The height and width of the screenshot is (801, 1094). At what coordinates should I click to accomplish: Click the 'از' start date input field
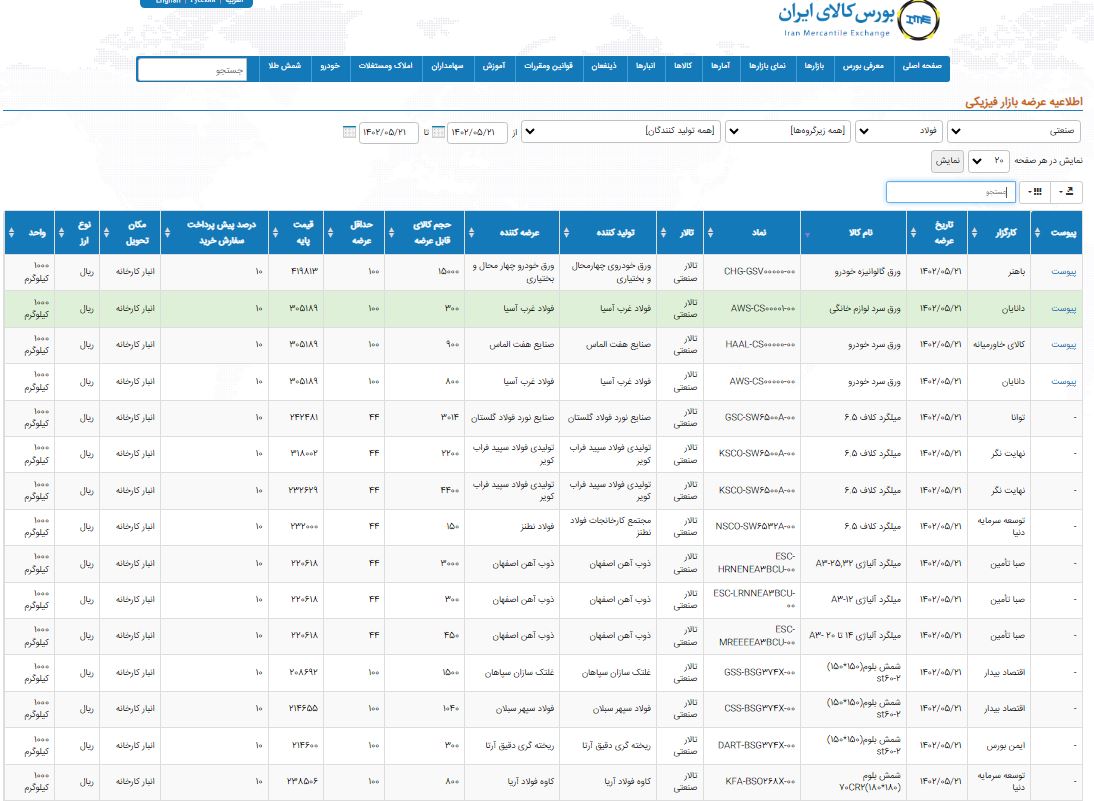[x=477, y=132]
